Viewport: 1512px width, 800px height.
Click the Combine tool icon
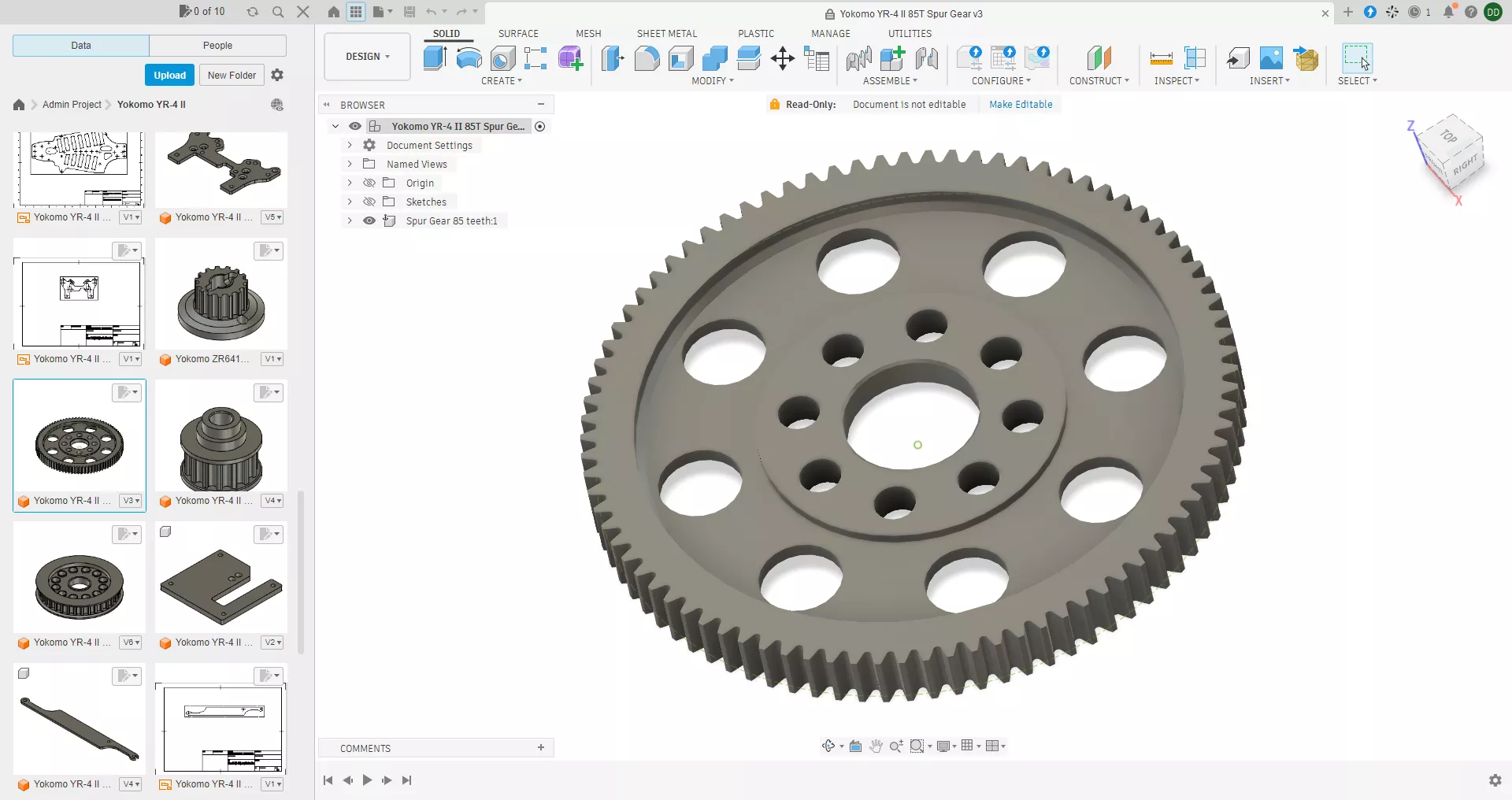pos(714,58)
